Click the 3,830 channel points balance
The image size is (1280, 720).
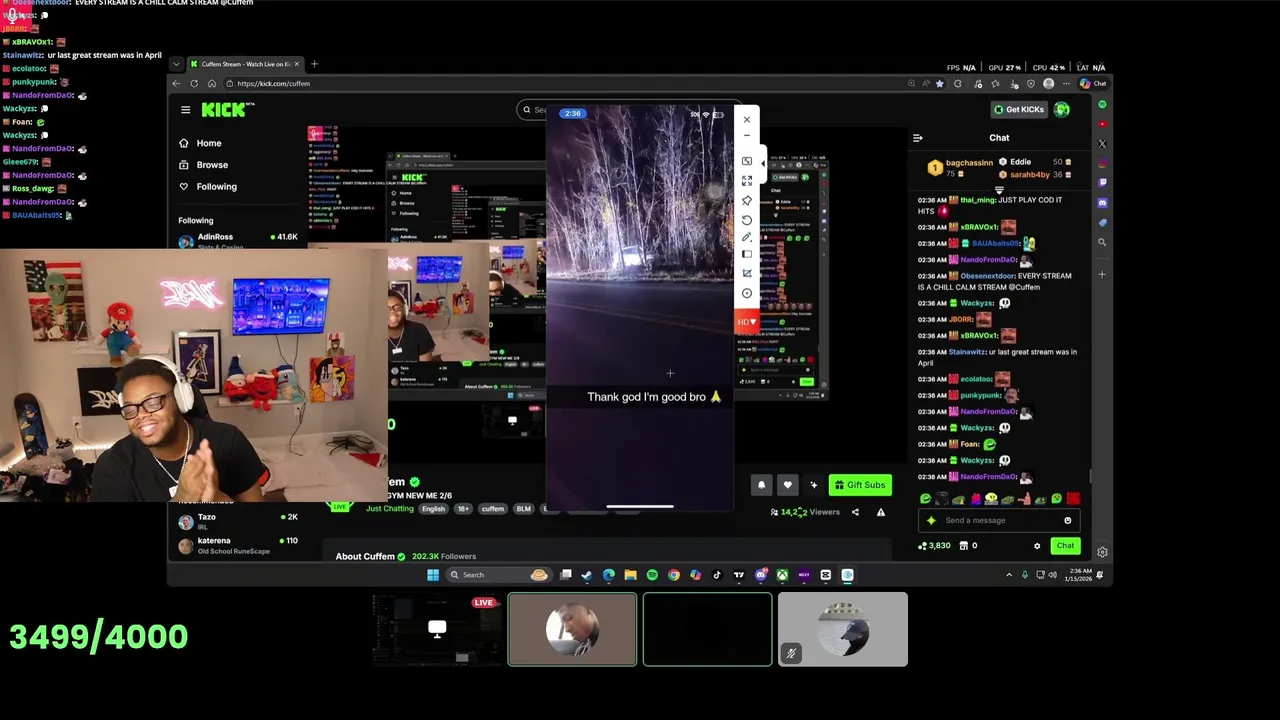pos(935,546)
